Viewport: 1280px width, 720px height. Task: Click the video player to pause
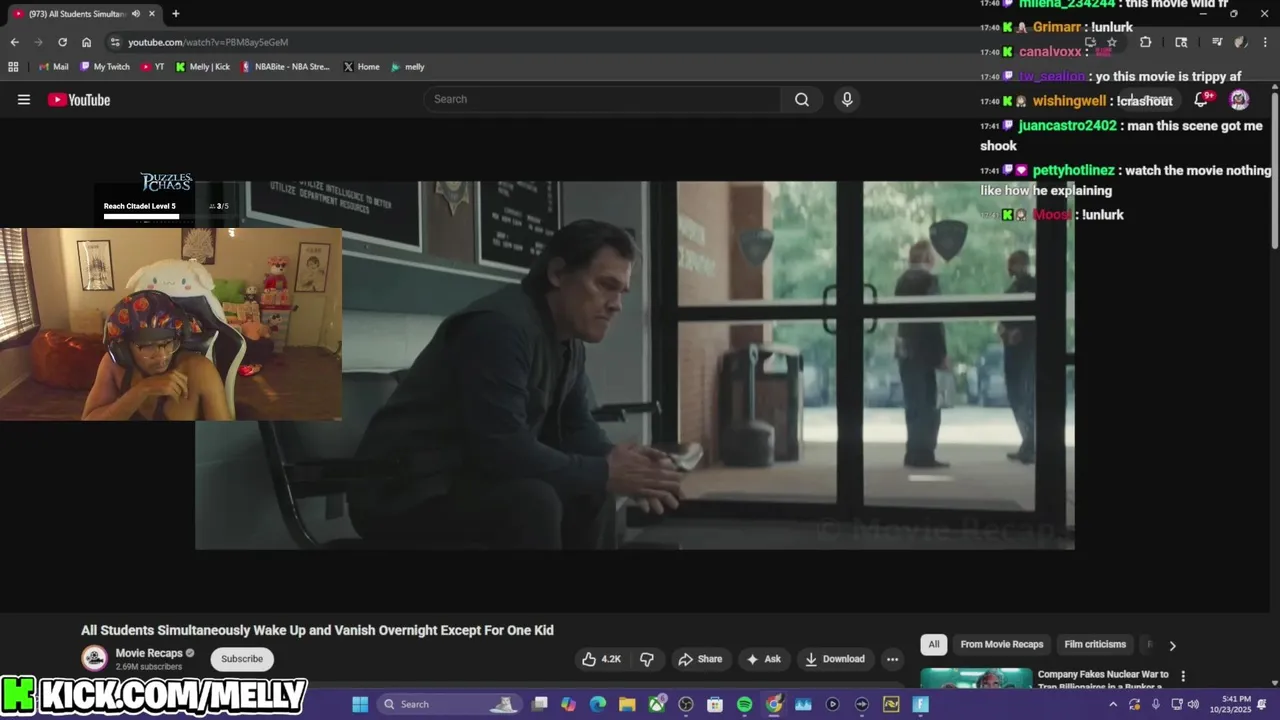[635, 365]
